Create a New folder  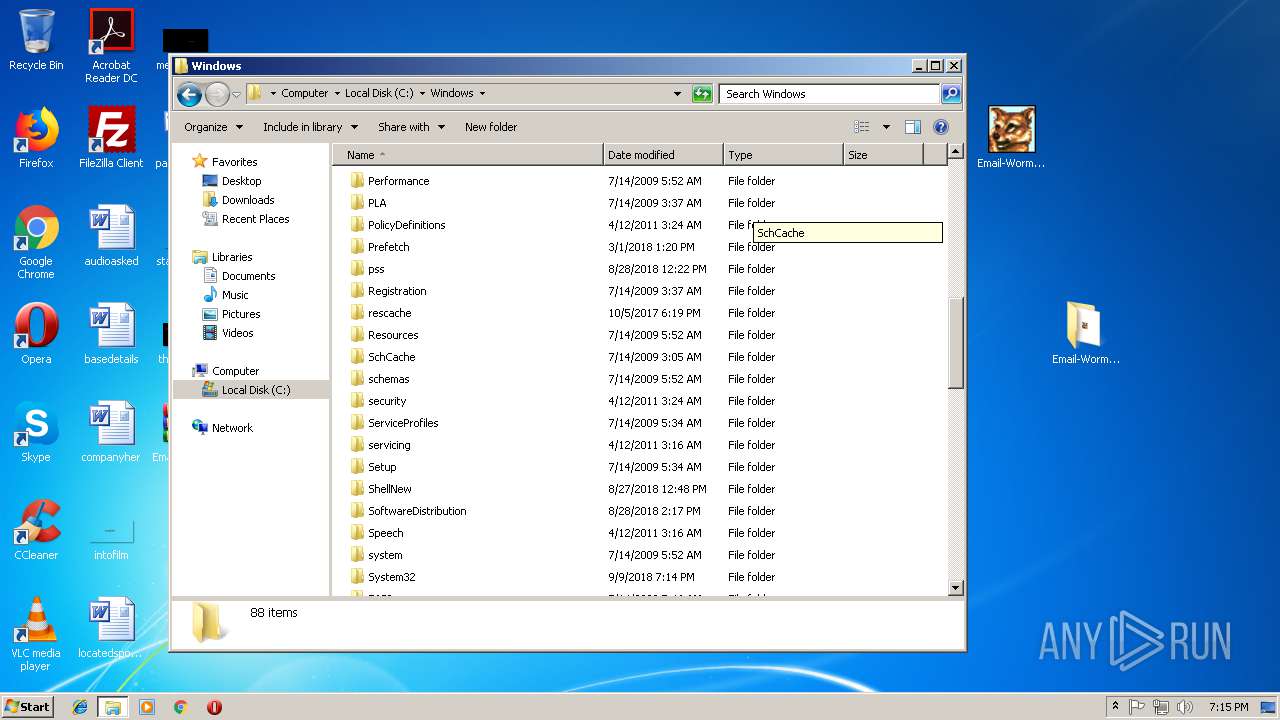[491, 127]
